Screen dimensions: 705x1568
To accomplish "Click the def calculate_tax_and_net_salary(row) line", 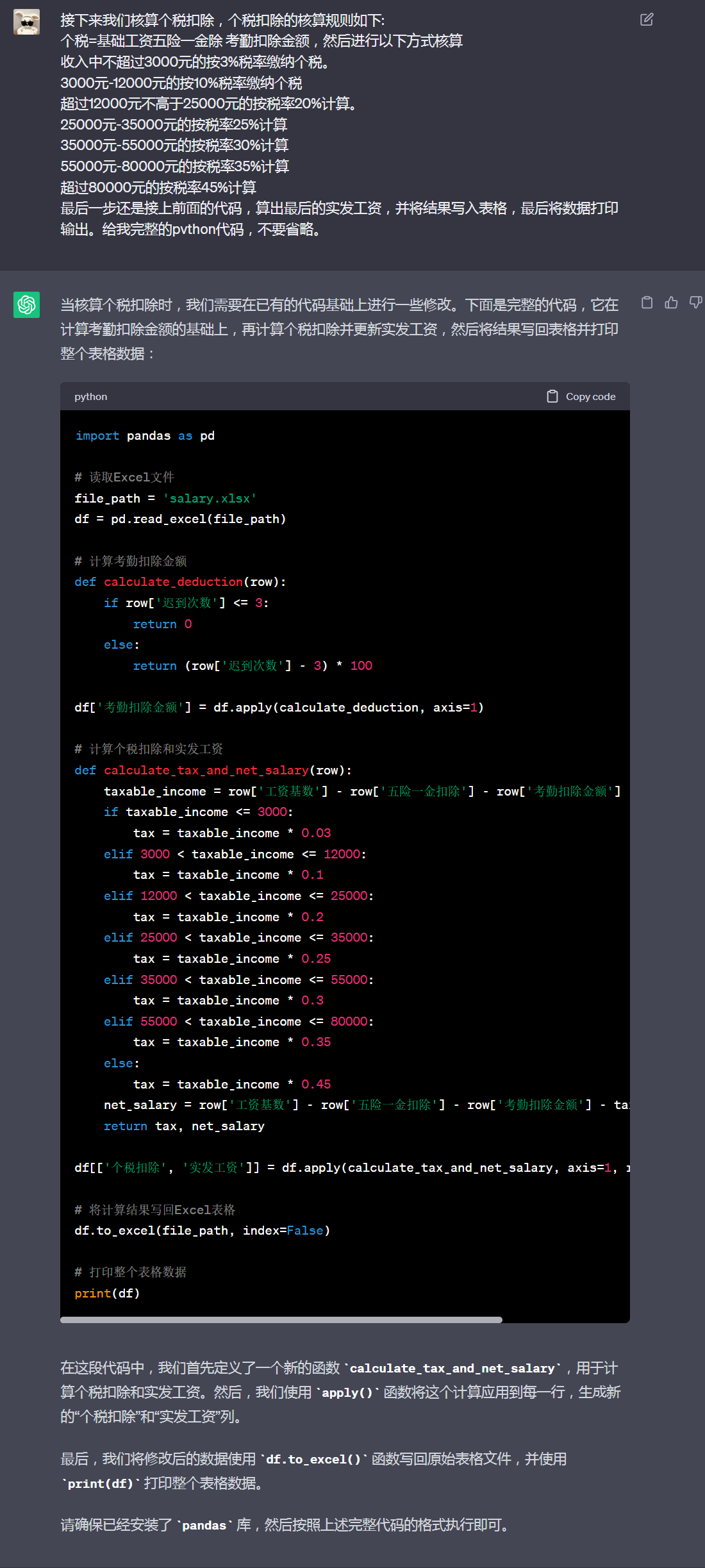I will pos(213,771).
